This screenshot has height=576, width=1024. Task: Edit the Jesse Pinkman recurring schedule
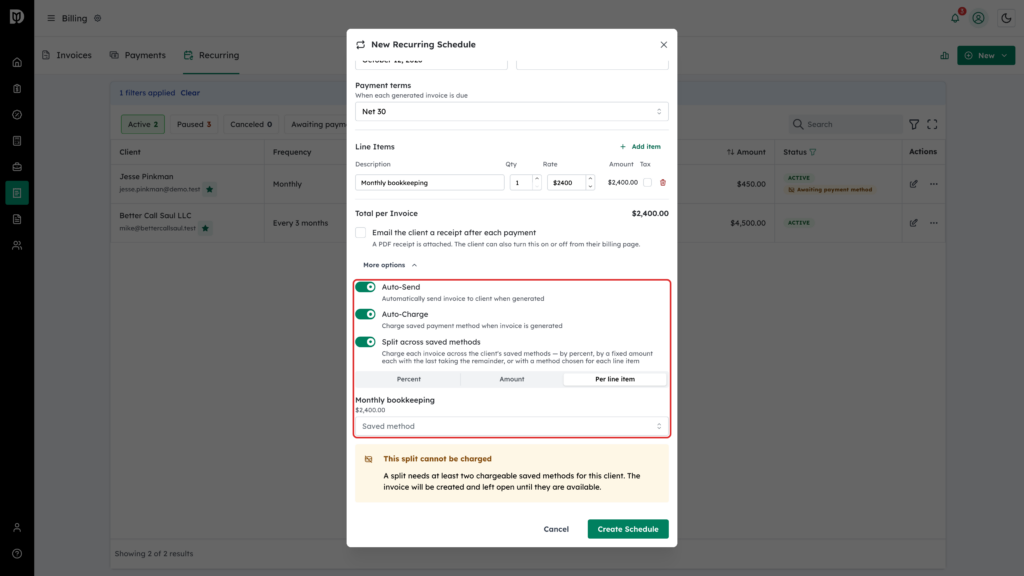[914, 184]
